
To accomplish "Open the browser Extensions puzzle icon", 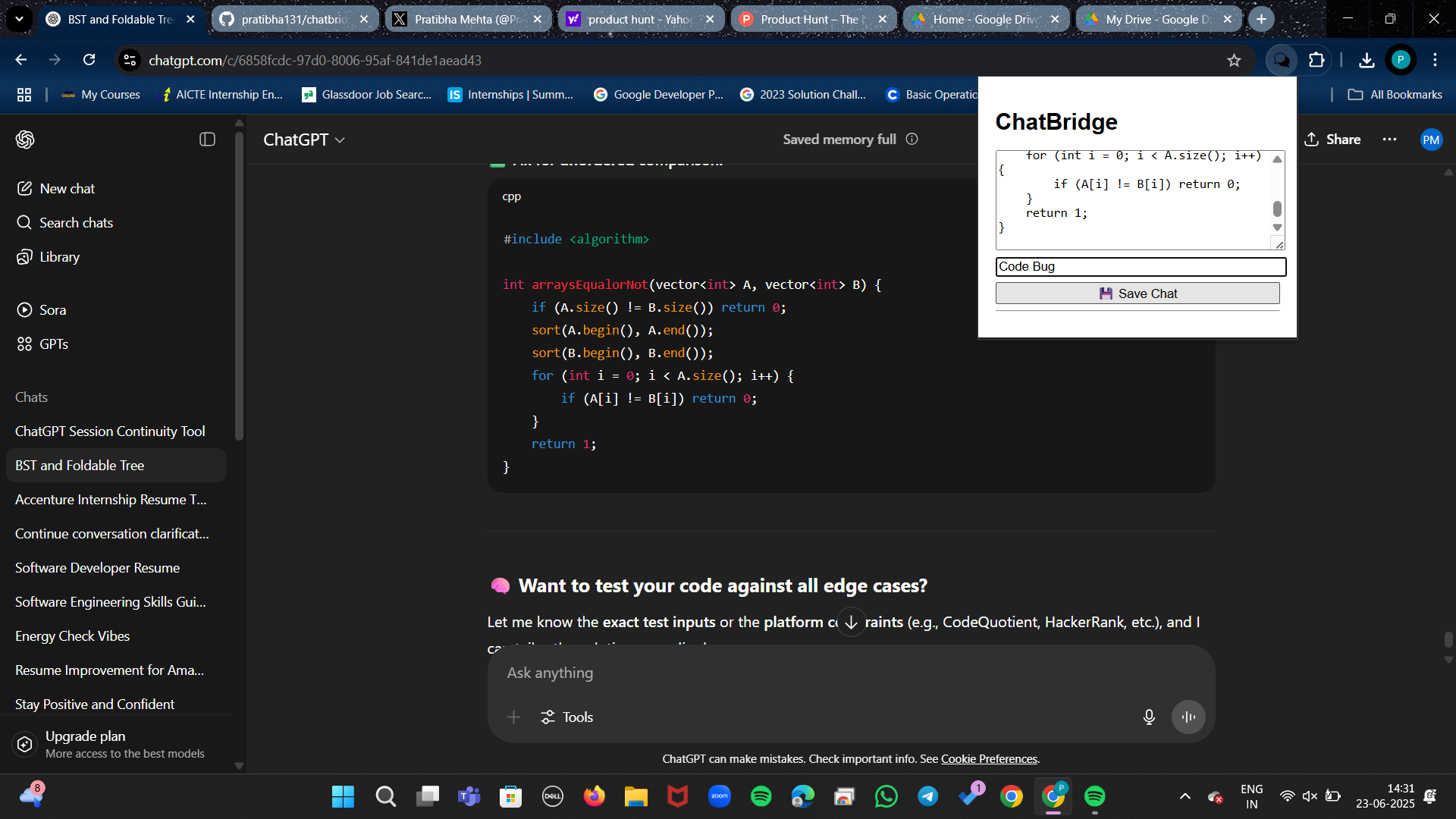I will click(x=1316, y=60).
